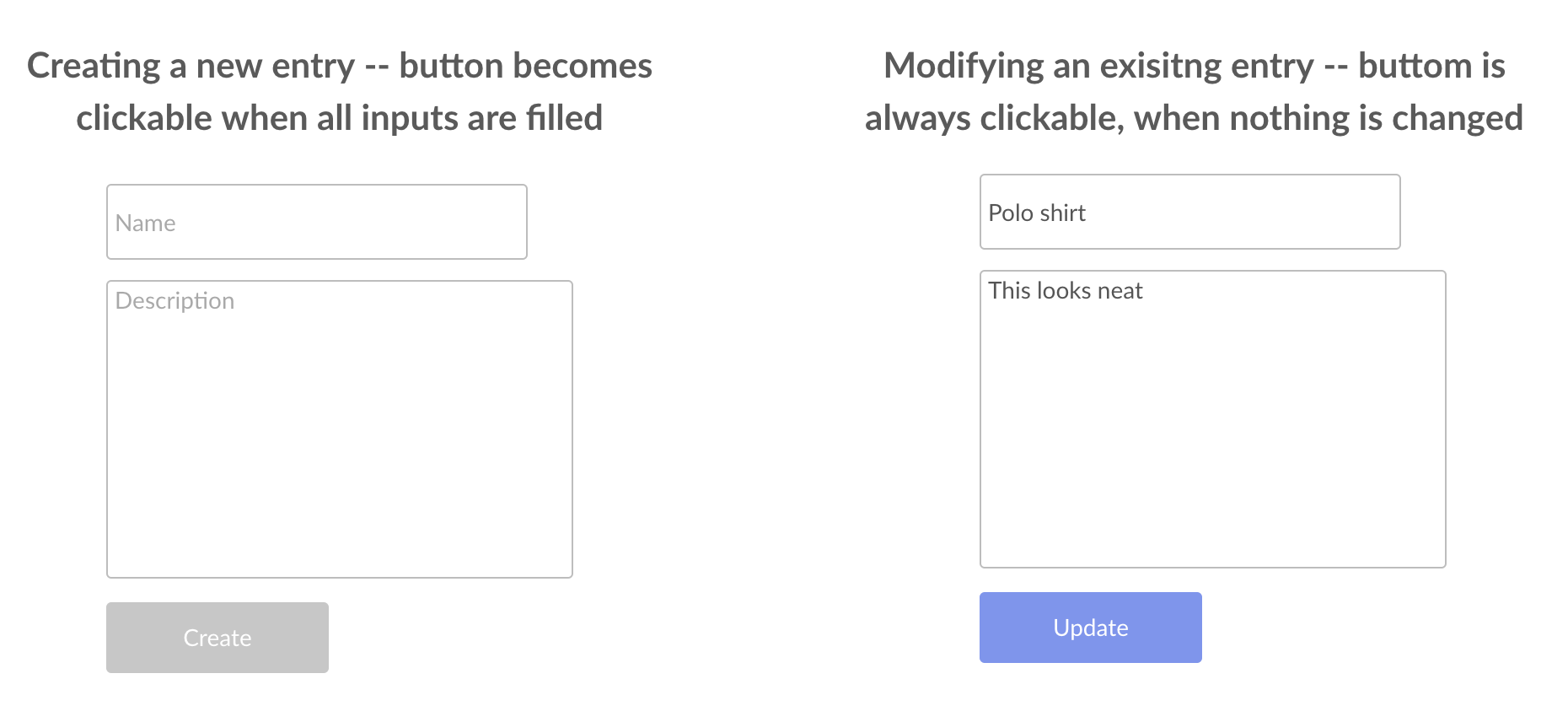Click the 'Name' placeholder text
Viewport: 1568px width, 722px height.
point(146,224)
